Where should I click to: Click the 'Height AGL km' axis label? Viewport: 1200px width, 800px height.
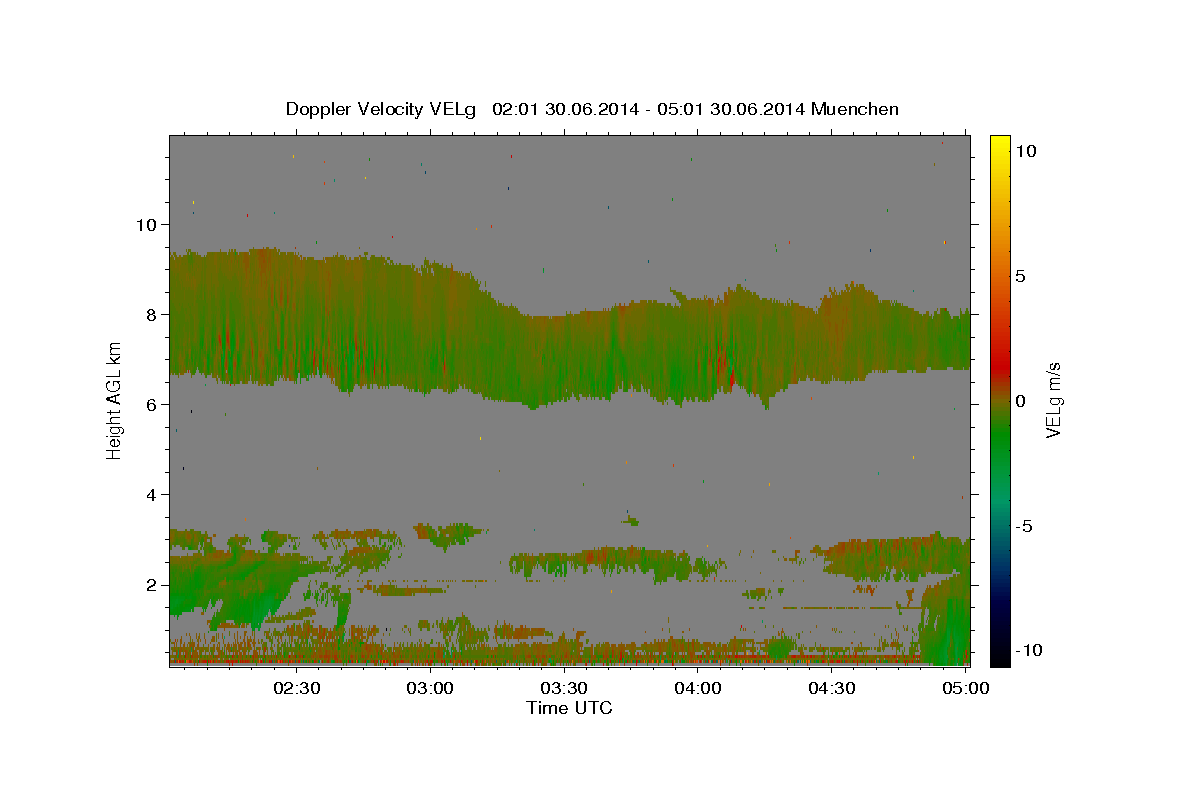[x=115, y=401]
